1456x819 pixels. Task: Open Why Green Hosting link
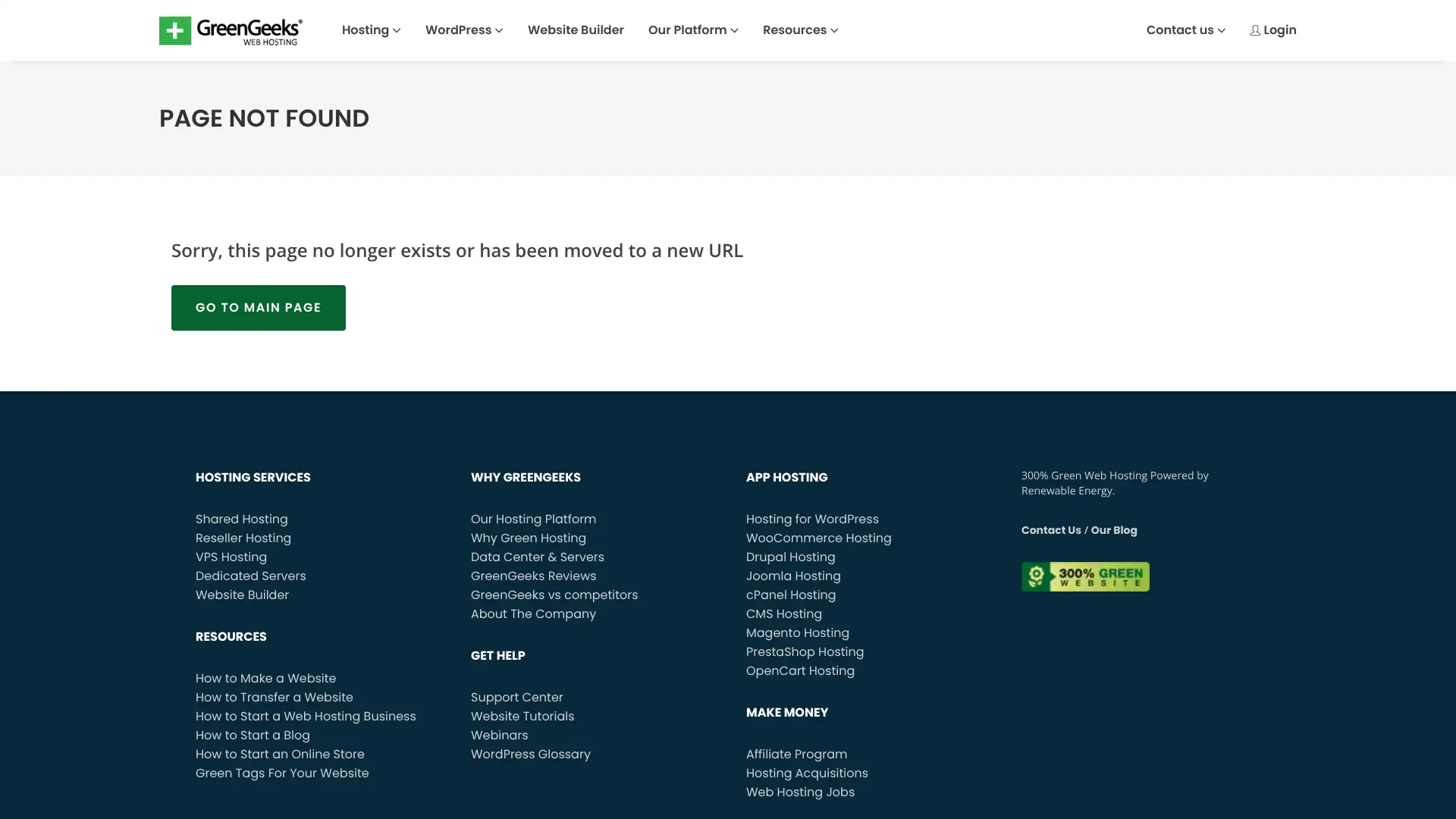[529, 538]
